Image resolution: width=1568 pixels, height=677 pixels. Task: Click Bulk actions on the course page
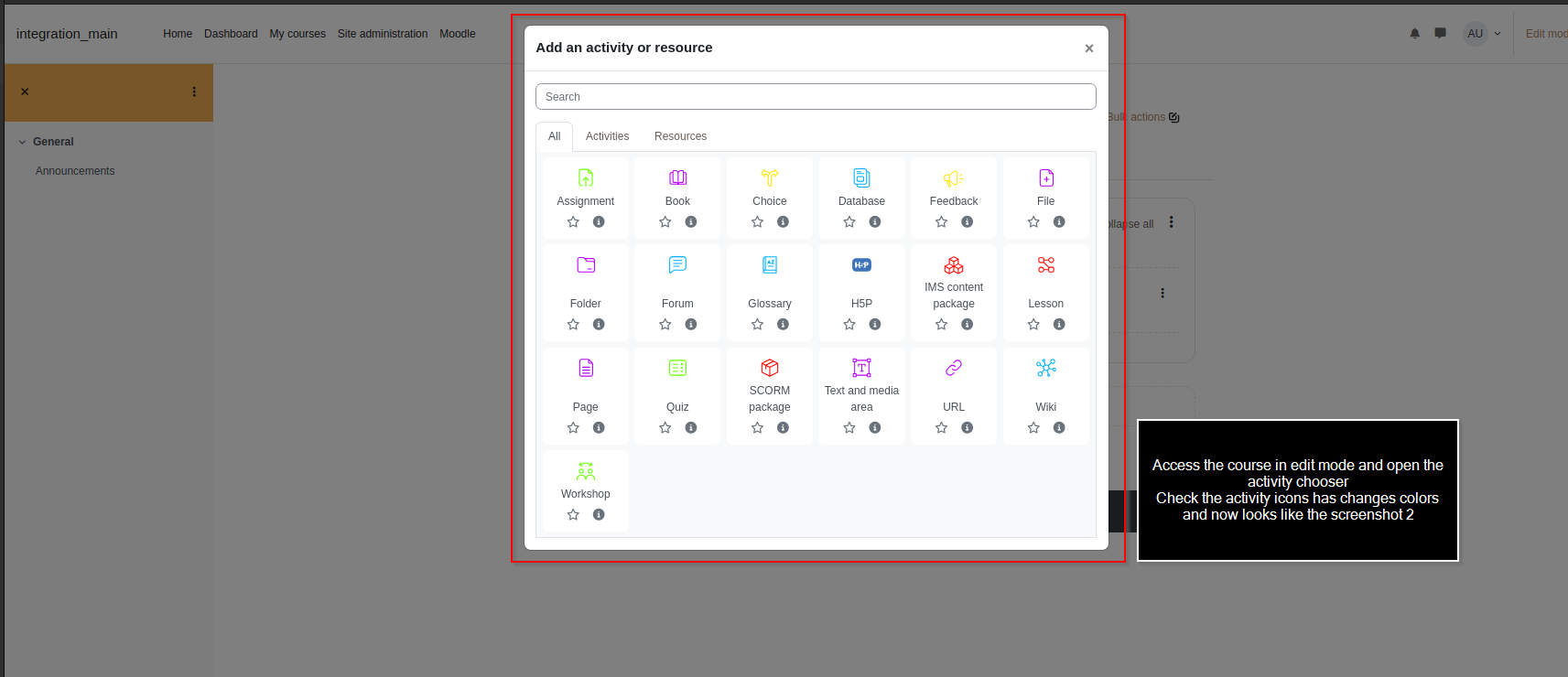(1143, 117)
